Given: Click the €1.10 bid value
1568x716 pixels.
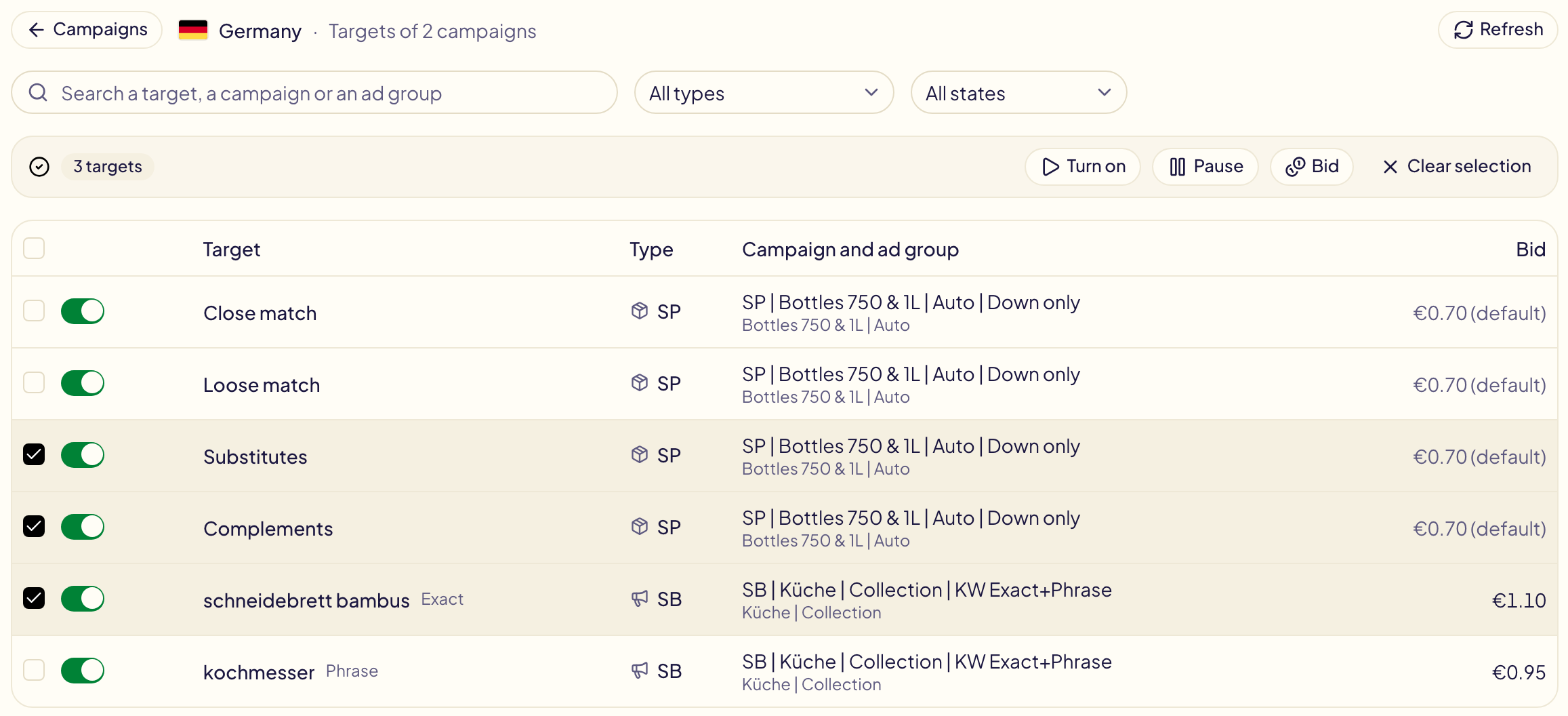Looking at the screenshot, I should [x=1519, y=600].
